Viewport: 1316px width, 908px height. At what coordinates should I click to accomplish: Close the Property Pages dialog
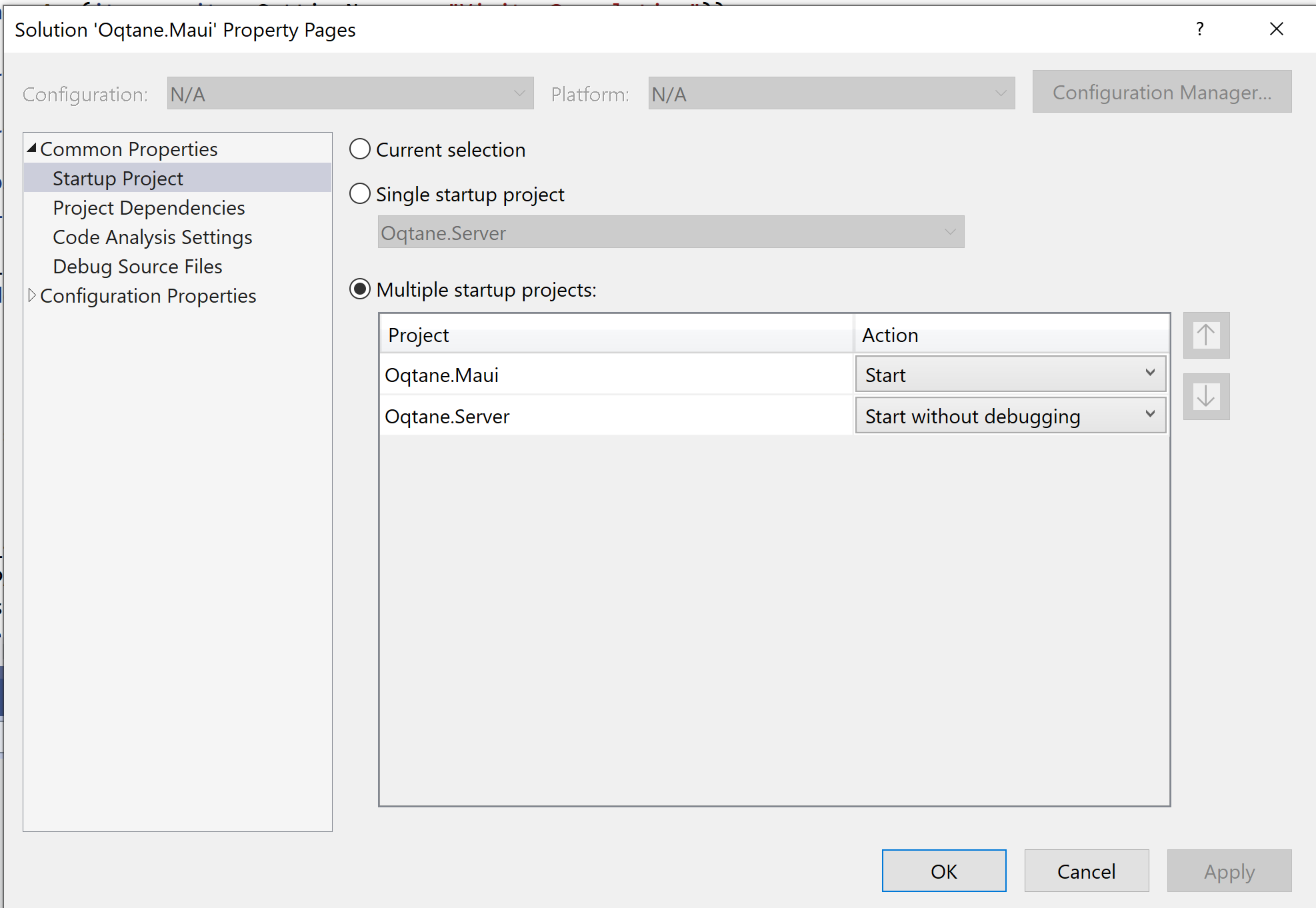(x=1275, y=29)
